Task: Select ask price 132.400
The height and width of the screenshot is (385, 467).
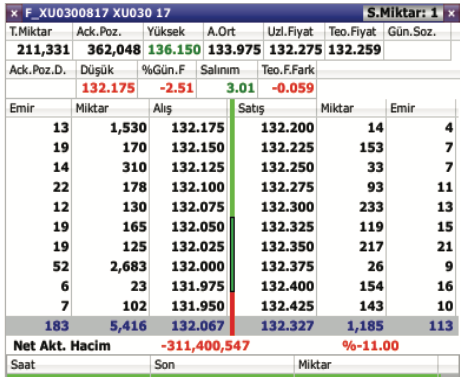Action: [x=287, y=287]
